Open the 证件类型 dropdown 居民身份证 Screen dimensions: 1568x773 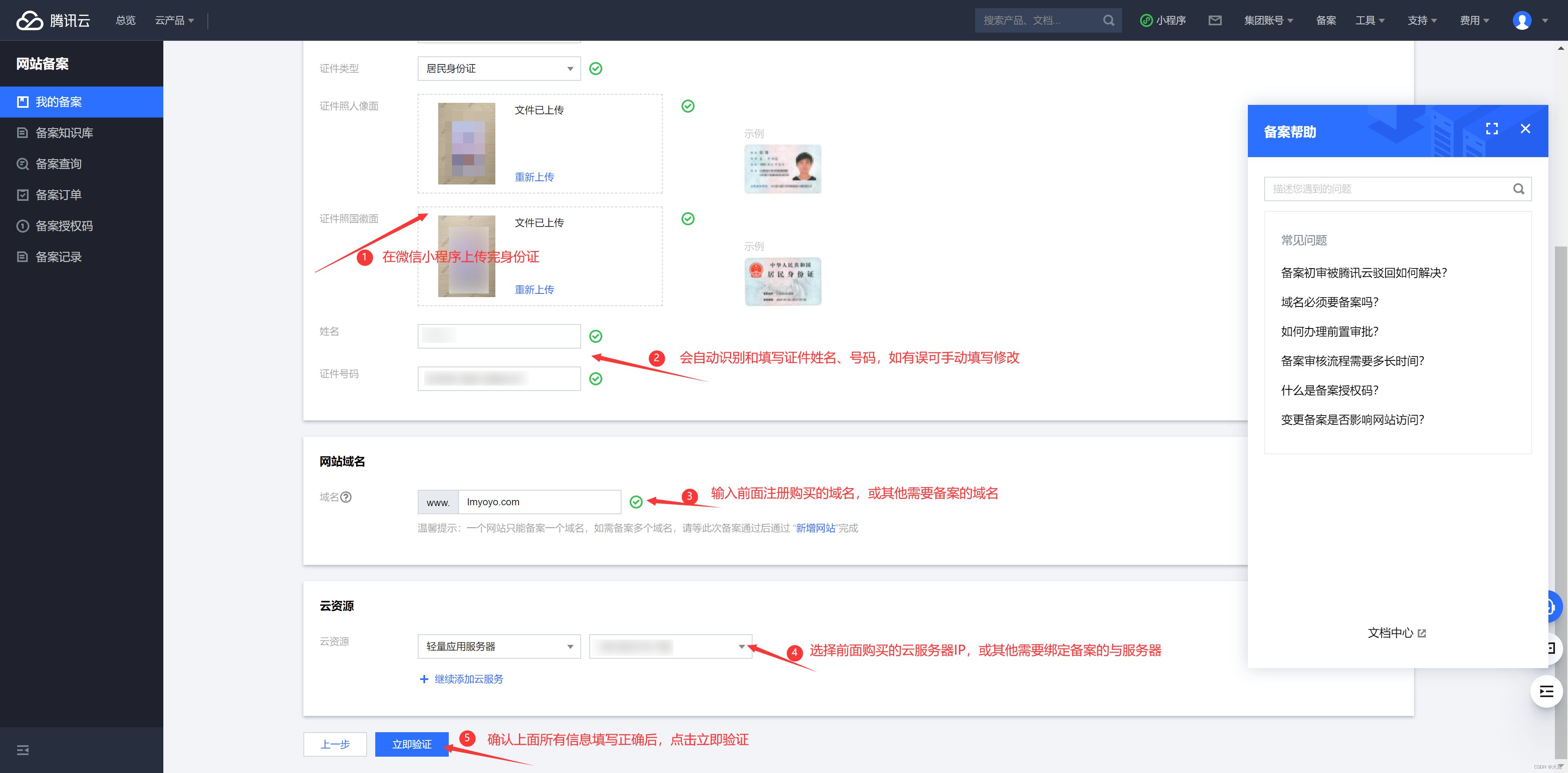(x=499, y=68)
